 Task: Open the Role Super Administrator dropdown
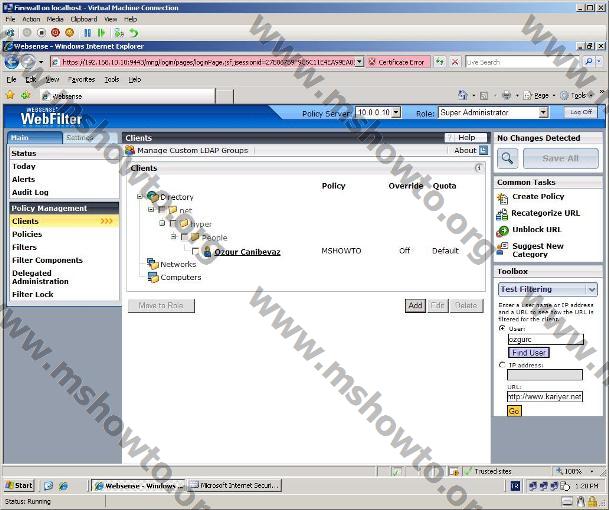coord(543,113)
